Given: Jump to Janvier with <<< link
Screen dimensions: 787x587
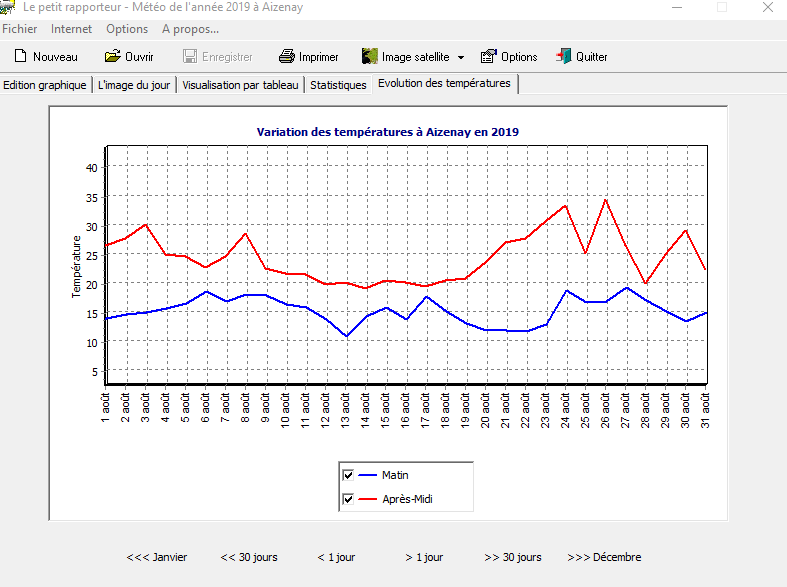Looking at the screenshot, I should (x=156, y=557).
